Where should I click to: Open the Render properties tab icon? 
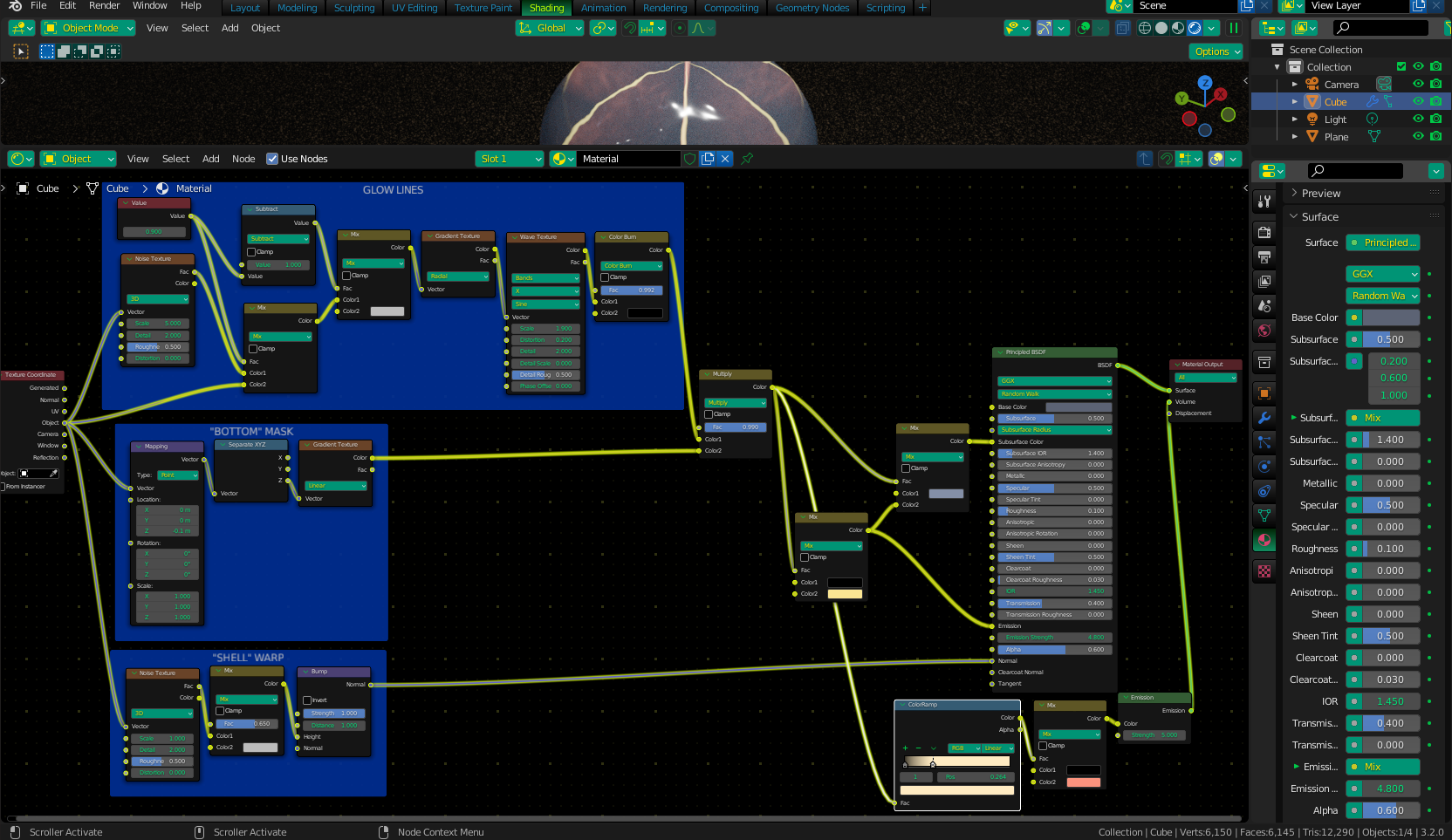[1264, 232]
